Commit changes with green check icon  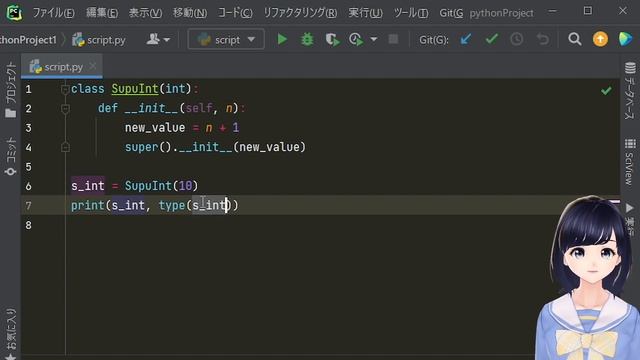[491, 39]
